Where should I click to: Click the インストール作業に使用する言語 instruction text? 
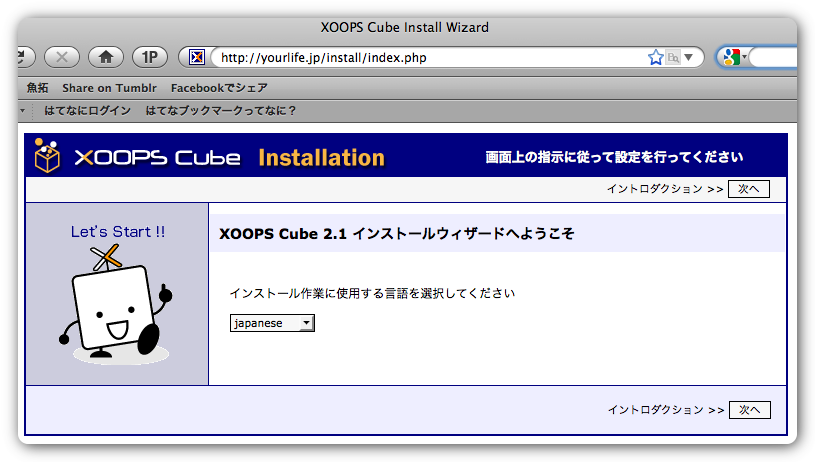(x=372, y=293)
